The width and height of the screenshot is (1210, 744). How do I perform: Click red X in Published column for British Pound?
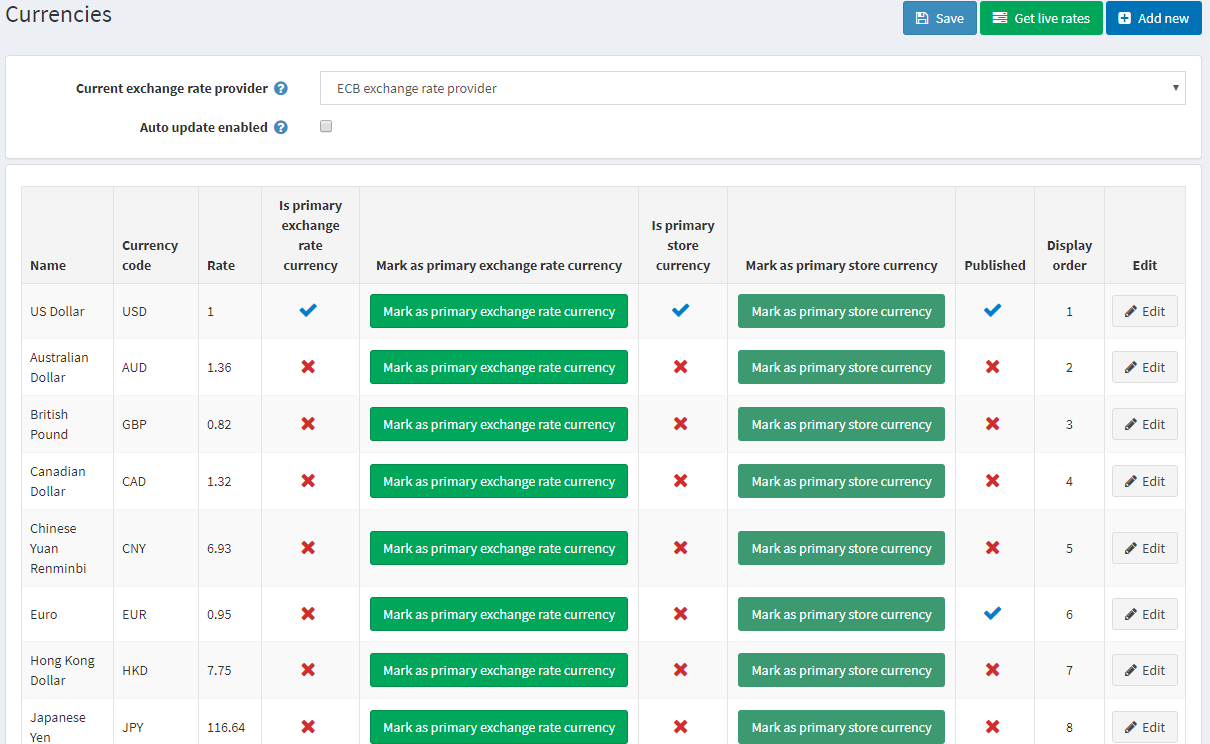point(992,424)
